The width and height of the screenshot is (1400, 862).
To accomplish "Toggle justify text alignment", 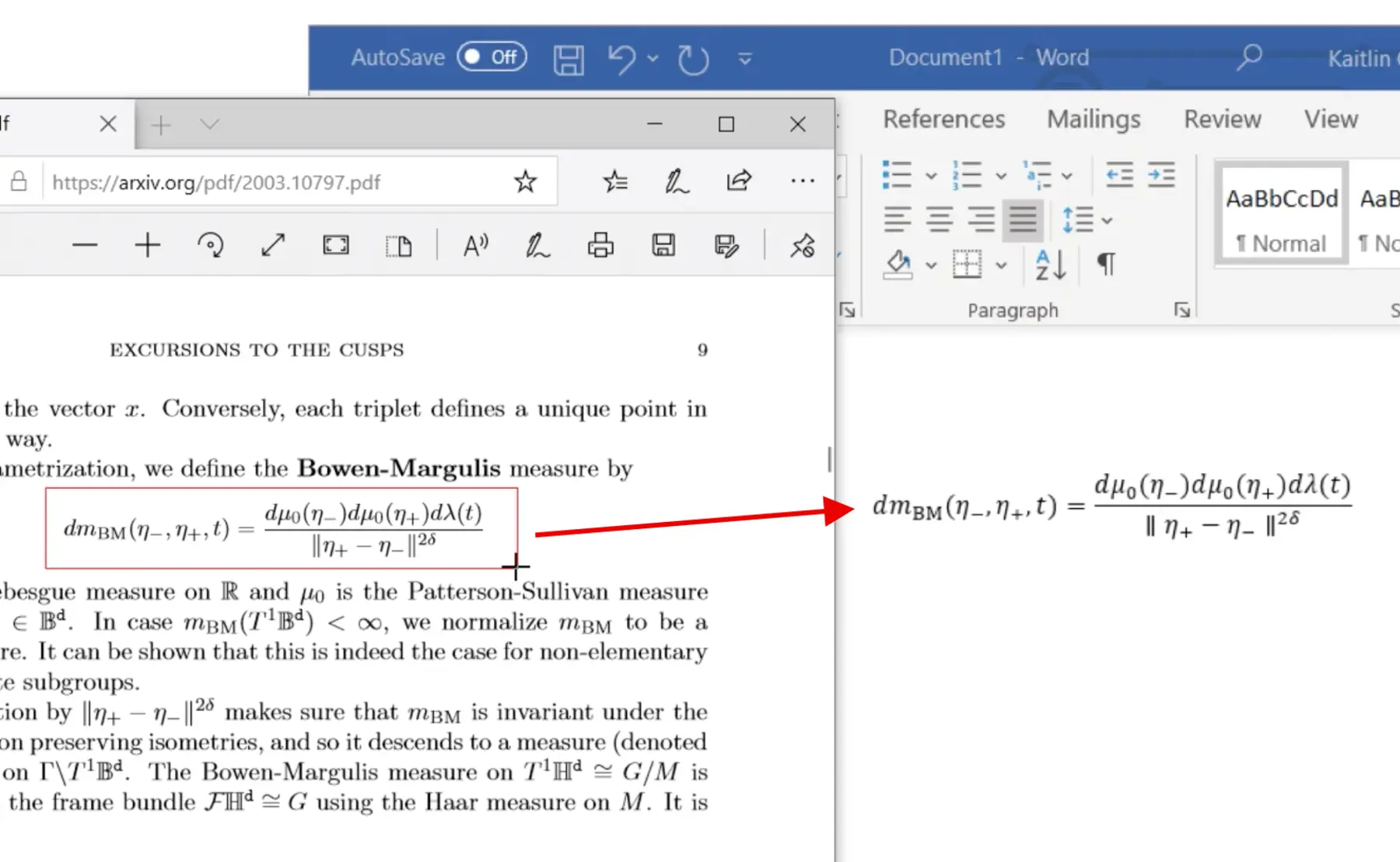I will pos(1023,220).
